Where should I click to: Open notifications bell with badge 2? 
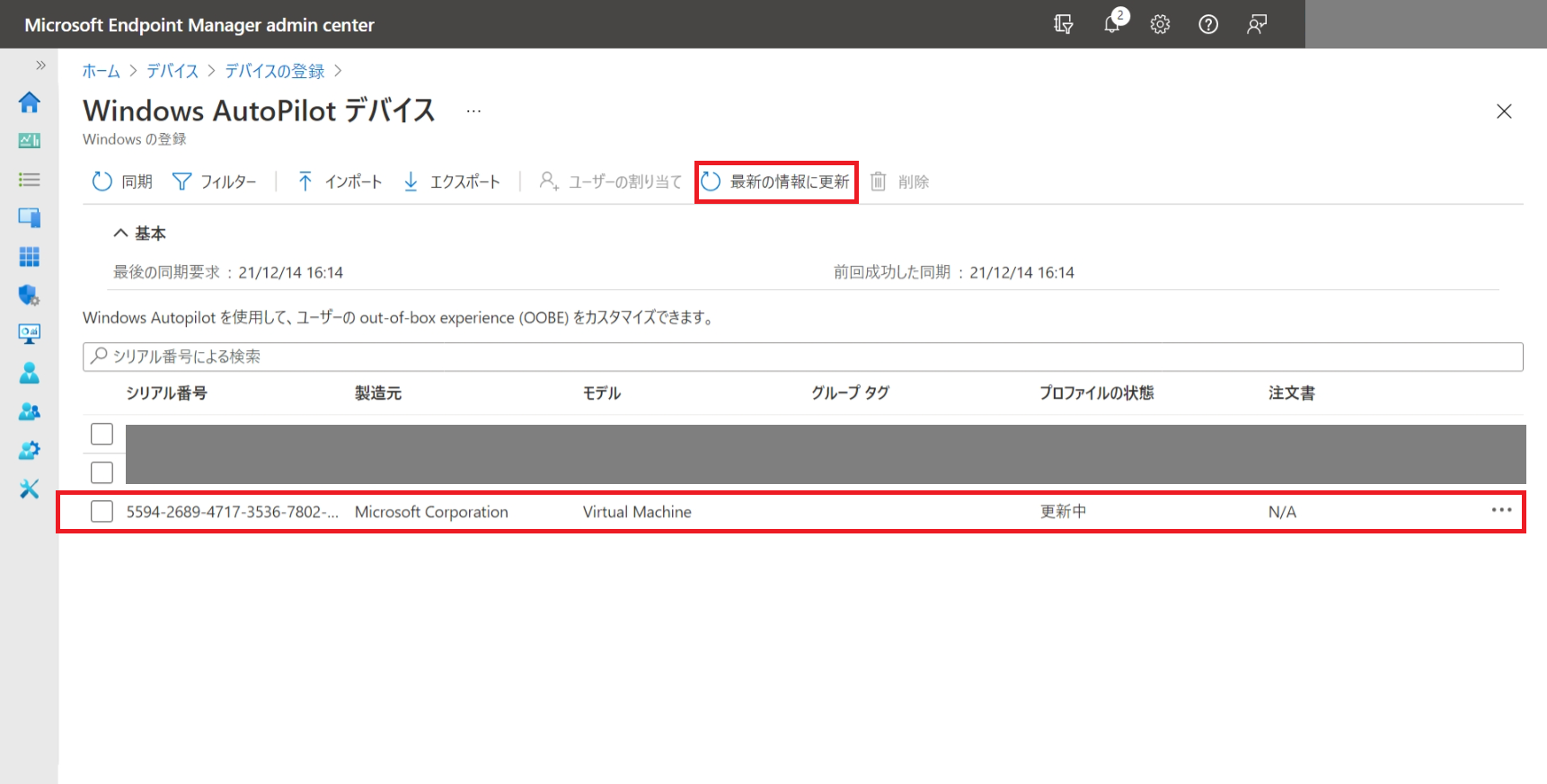(x=1114, y=22)
